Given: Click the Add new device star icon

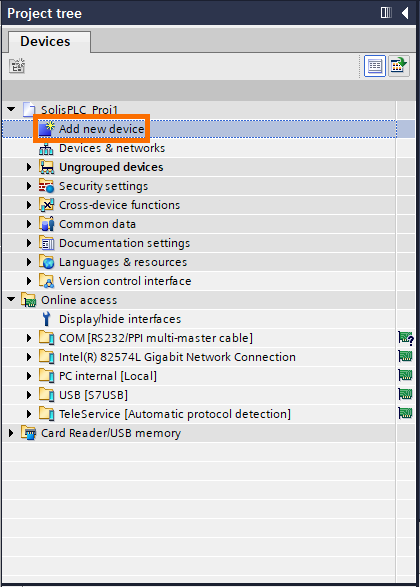Looking at the screenshot, I should coord(47,129).
